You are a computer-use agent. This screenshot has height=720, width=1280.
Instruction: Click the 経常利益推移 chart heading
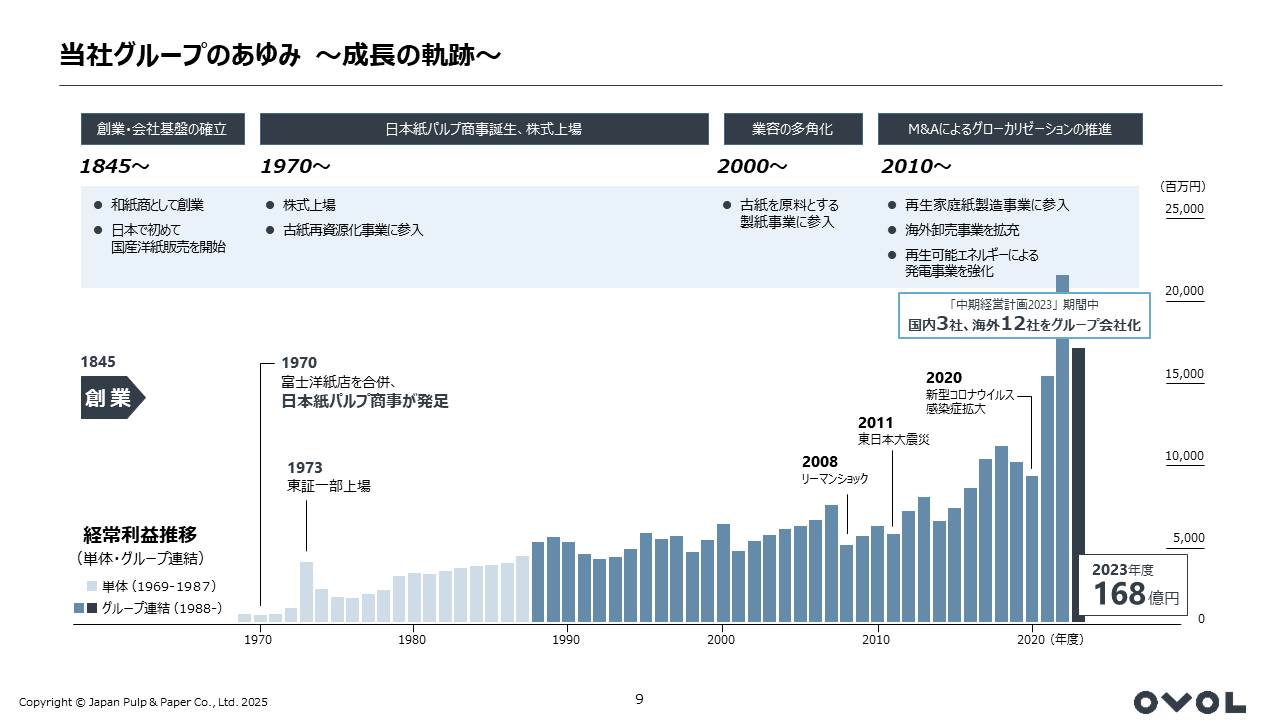(x=140, y=535)
